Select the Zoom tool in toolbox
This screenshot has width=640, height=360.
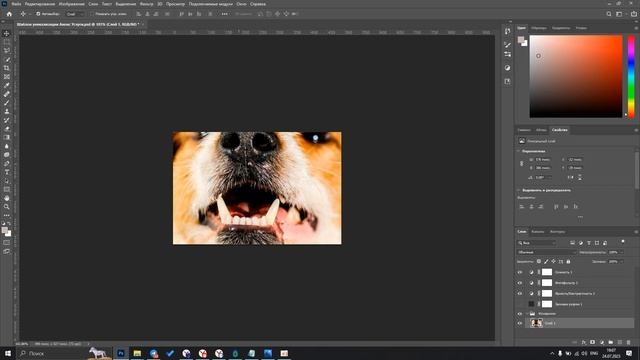[7, 207]
